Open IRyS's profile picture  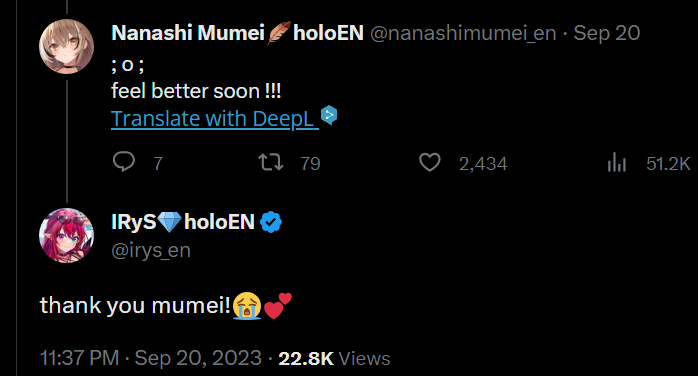point(66,235)
